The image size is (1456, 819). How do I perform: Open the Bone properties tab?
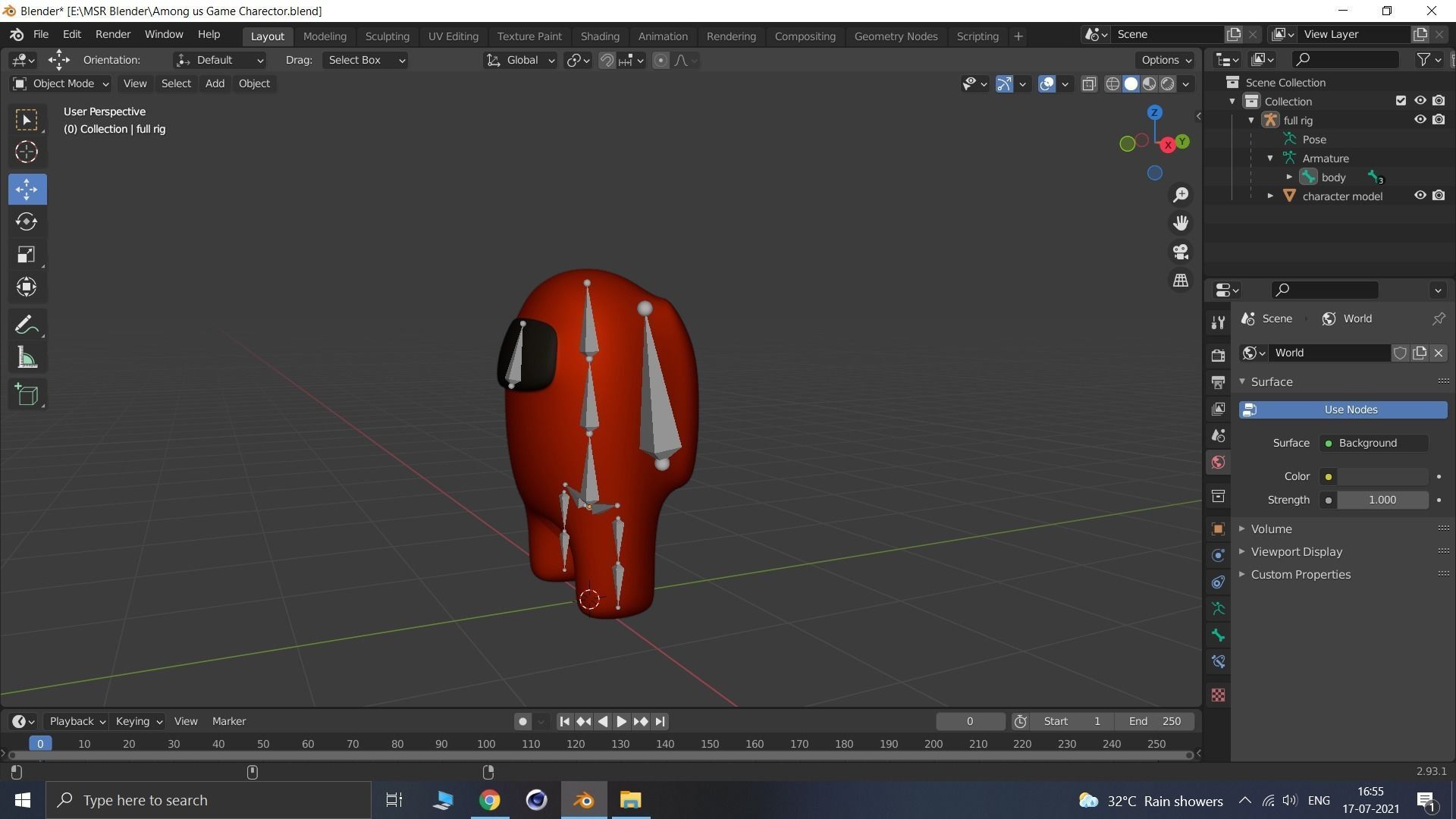1218,635
